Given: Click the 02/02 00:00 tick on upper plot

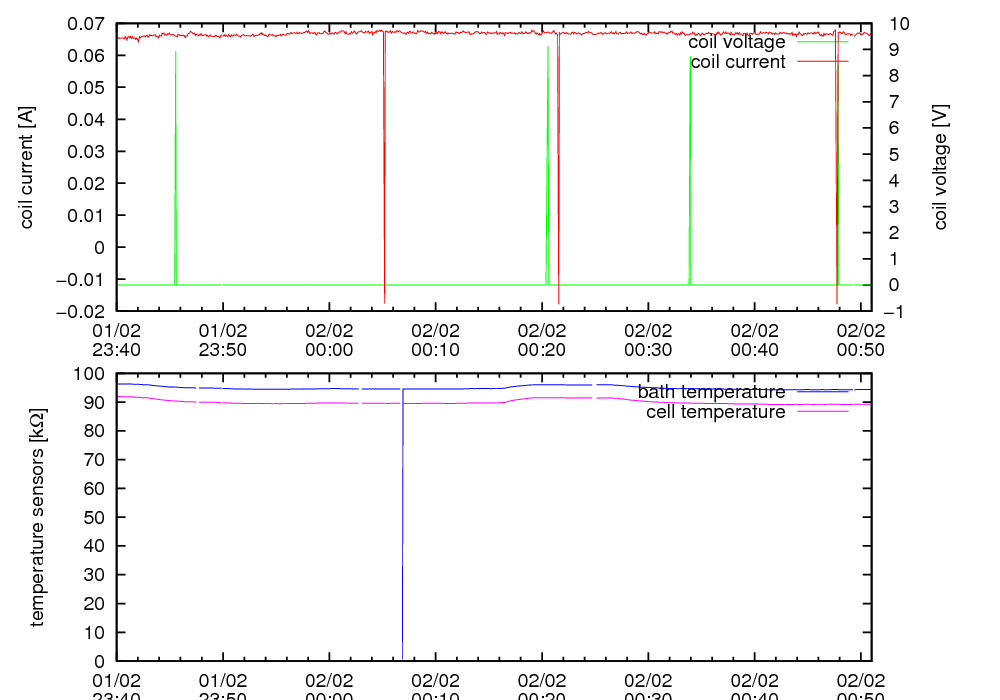Looking at the screenshot, I should click(x=329, y=339).
